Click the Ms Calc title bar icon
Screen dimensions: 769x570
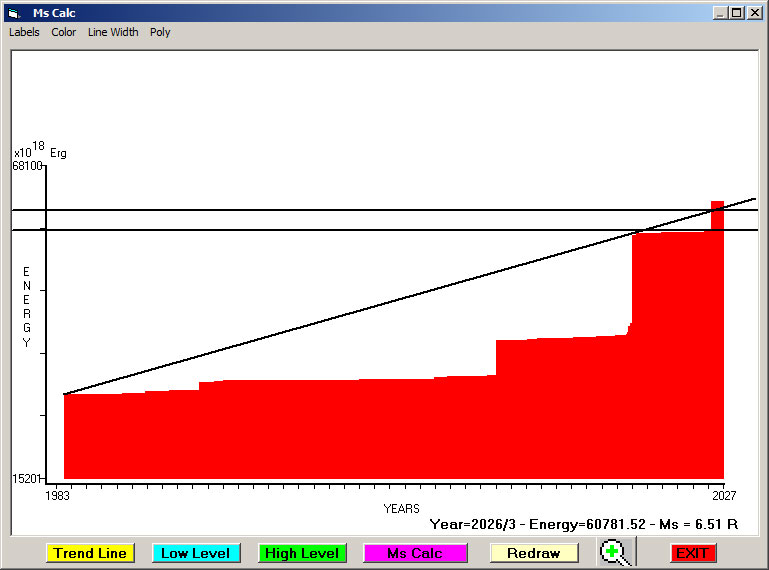(x=13, y=13)
